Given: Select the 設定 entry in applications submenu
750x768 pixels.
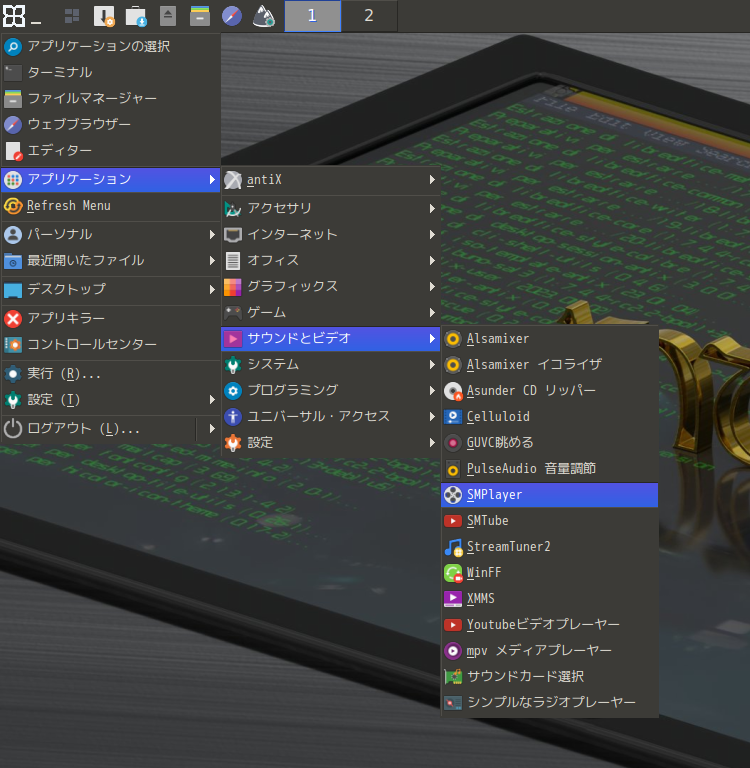Looking at the screenshot, I should (331, 443).
